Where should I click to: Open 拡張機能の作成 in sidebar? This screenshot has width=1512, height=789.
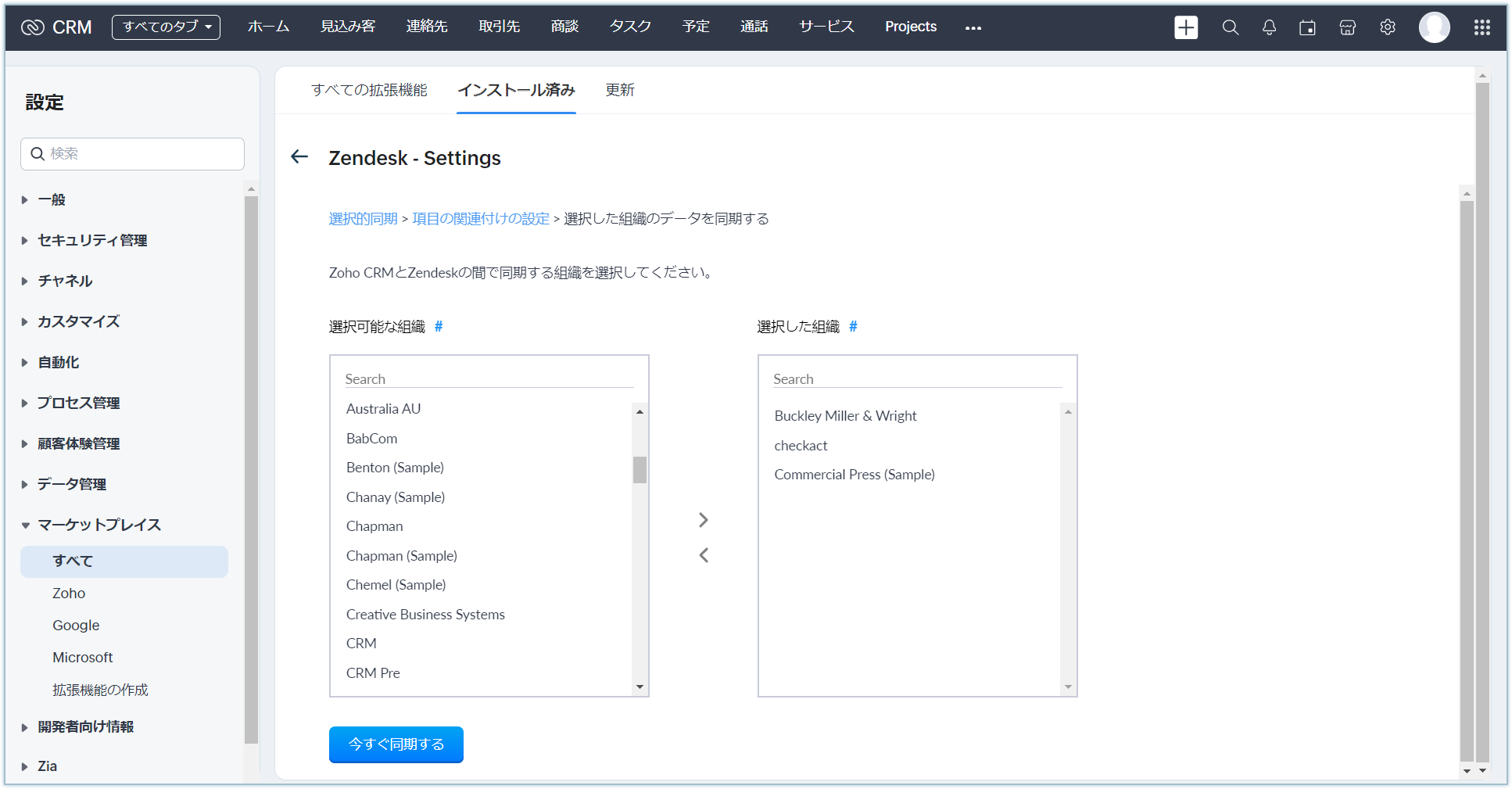coord(100,690)
